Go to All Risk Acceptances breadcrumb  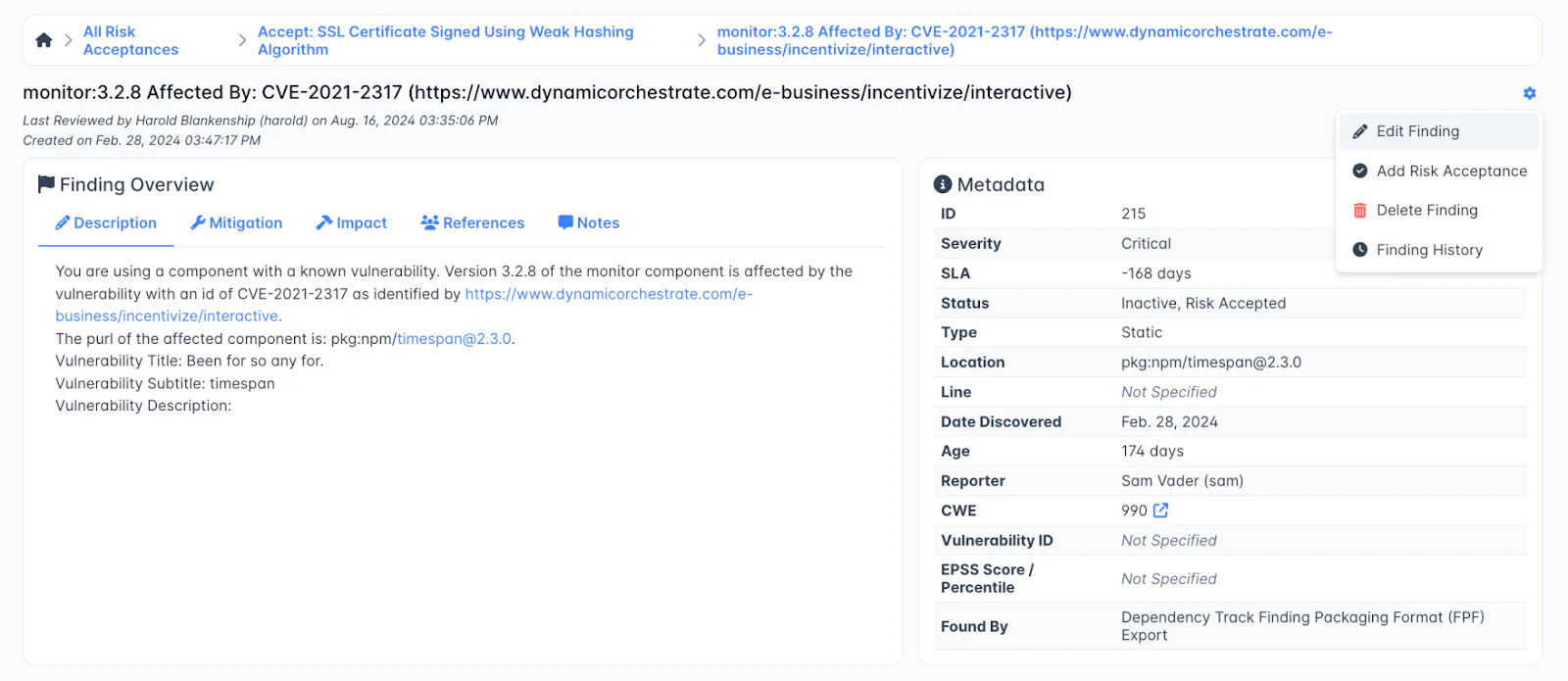(x=130, y=40)
